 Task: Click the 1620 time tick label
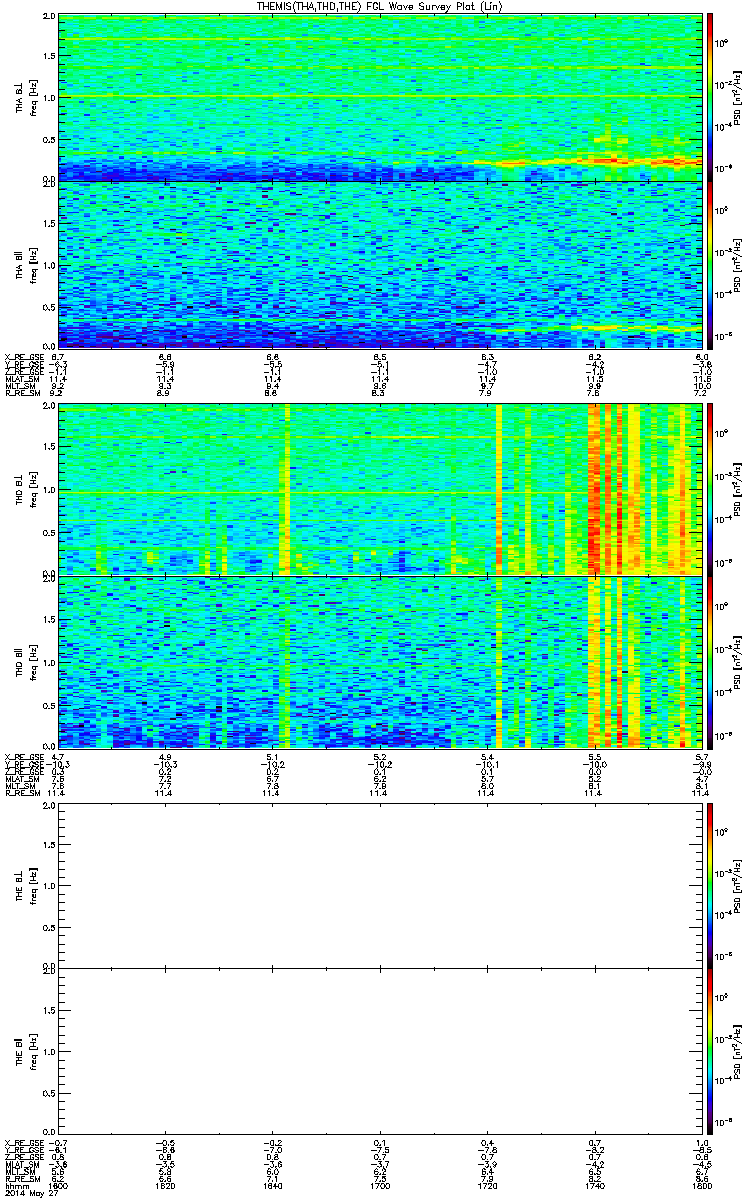point(166,1186)
